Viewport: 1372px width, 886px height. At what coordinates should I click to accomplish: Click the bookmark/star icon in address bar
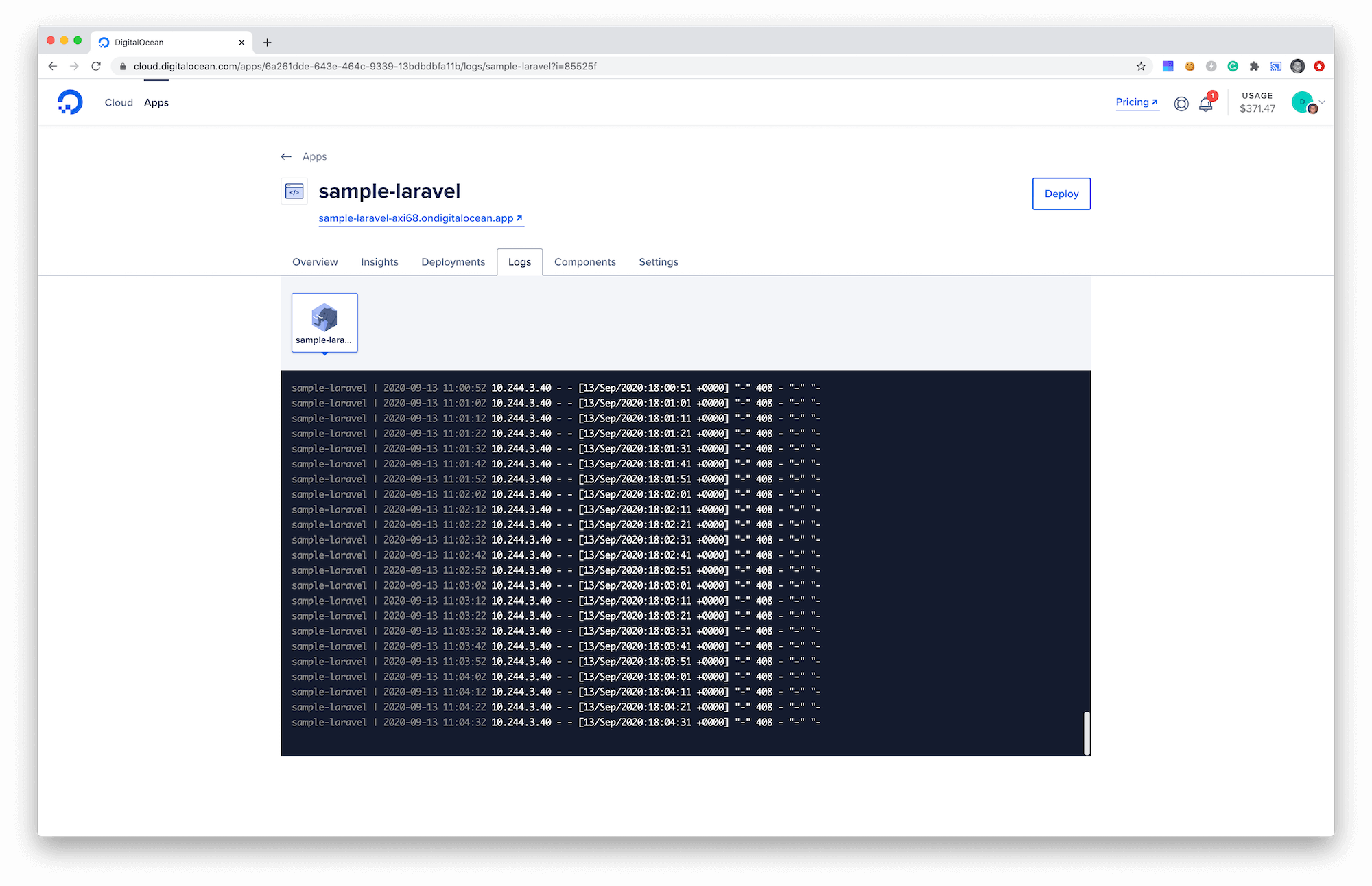click(1140, 66)
